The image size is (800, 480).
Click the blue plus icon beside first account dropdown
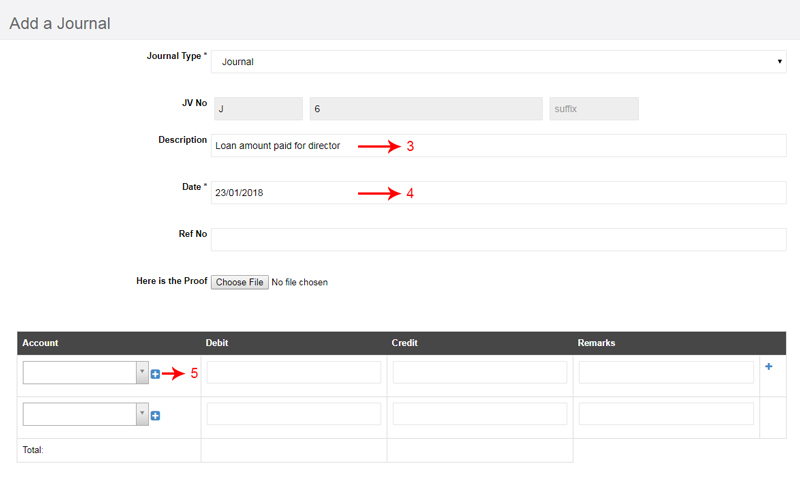[x=156, y=374]
